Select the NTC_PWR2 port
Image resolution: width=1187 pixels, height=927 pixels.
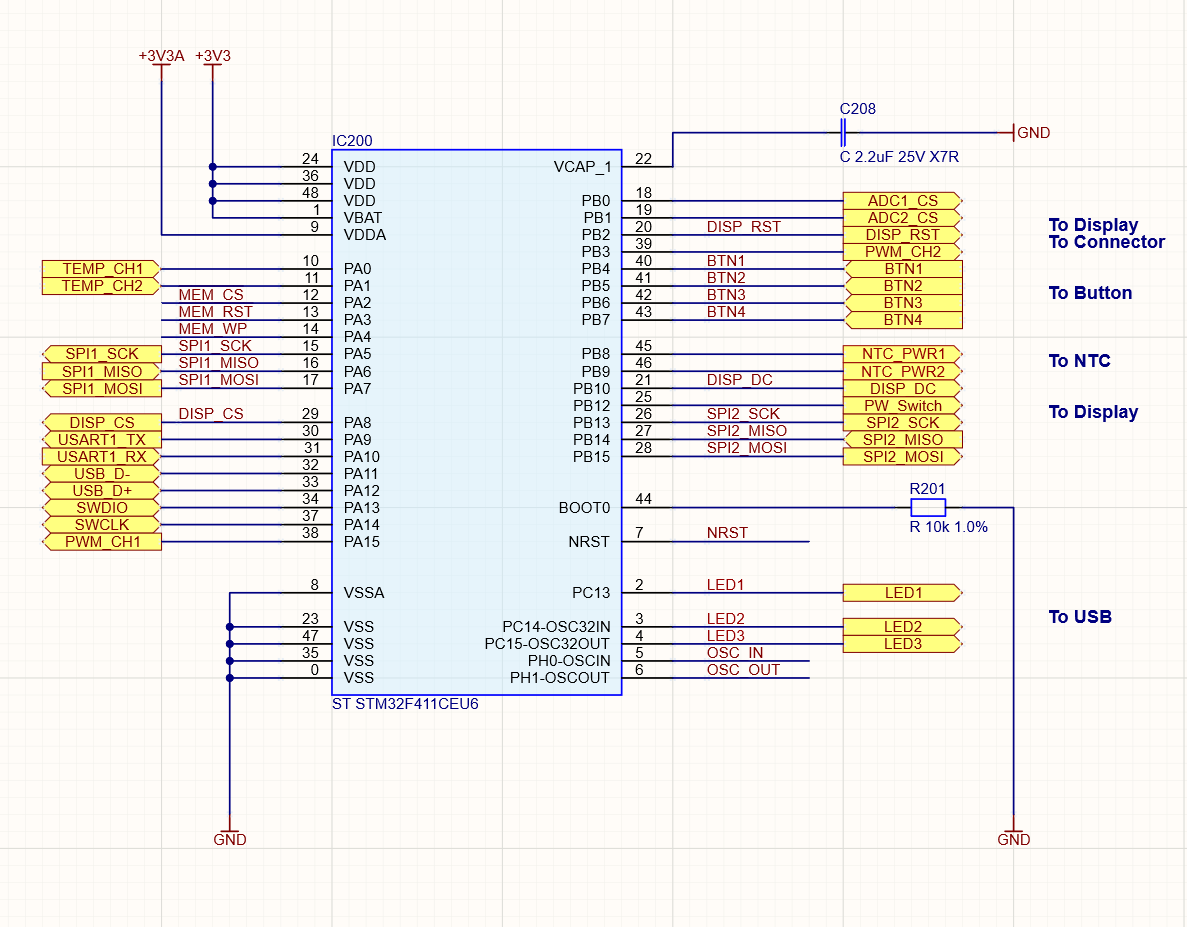pyautogui.click(x=902, y=372)
